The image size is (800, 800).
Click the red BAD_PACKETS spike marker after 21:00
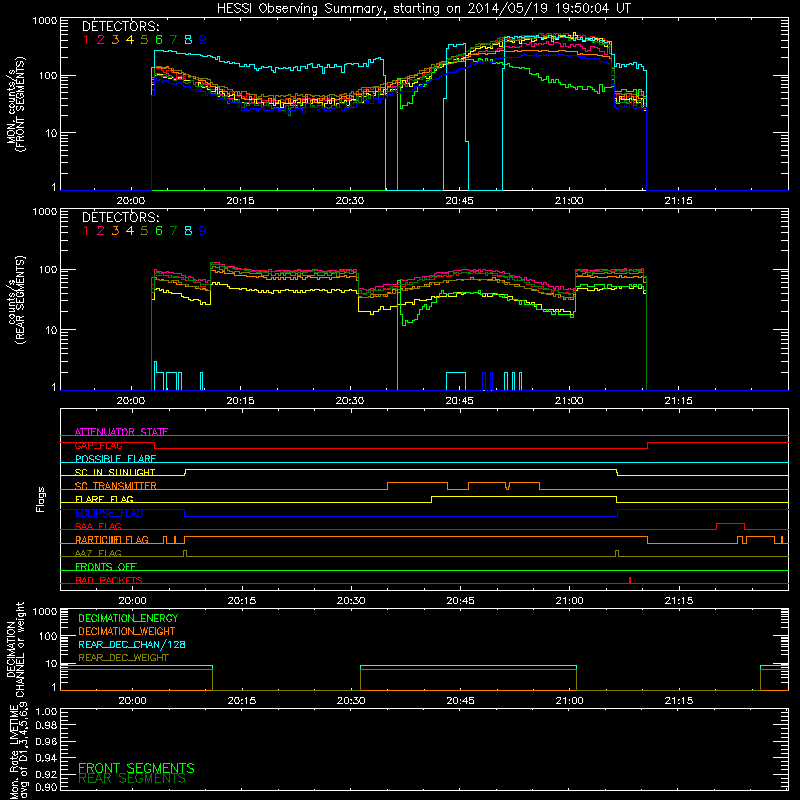pyautogui.click(x=630, y=580)
